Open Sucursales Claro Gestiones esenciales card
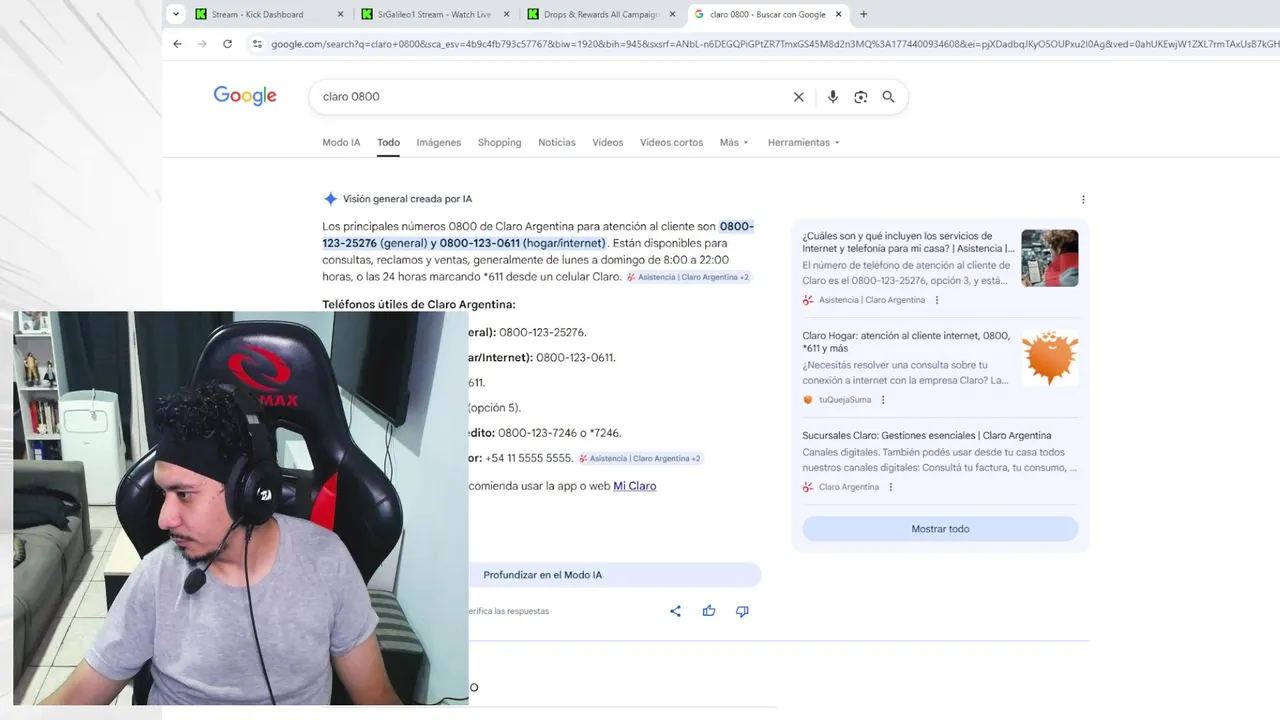The height and width of the screenshot is (720, 1280). (x=927, y=436)
